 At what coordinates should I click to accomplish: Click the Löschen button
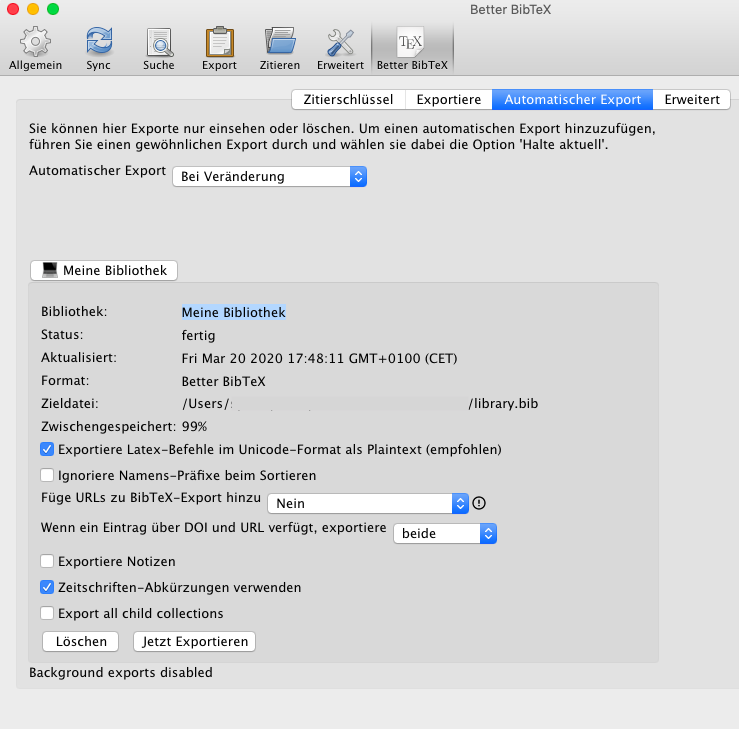(x=81, y=641)
